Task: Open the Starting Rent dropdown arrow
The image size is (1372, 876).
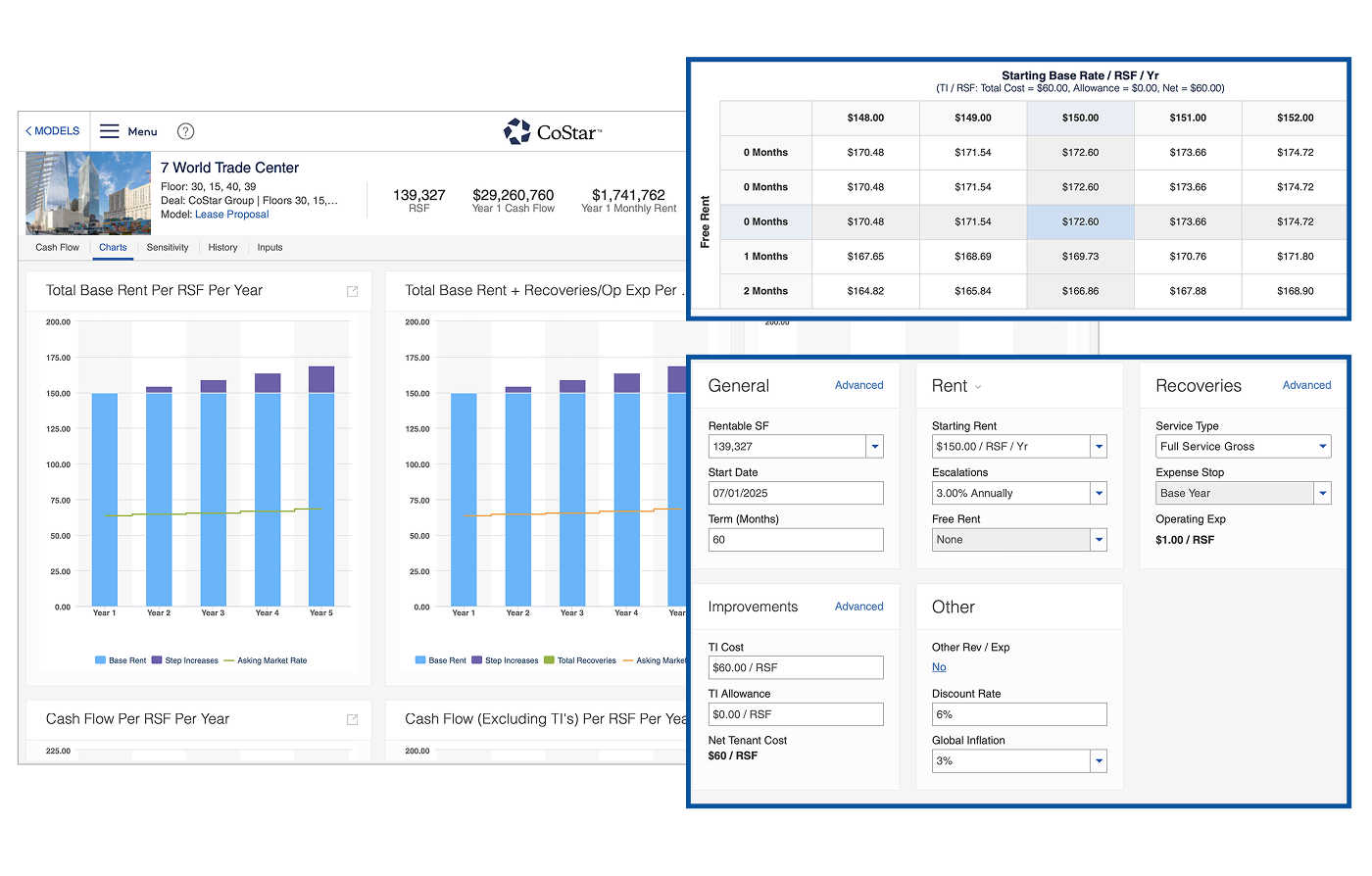Action: click(1099, 447)
